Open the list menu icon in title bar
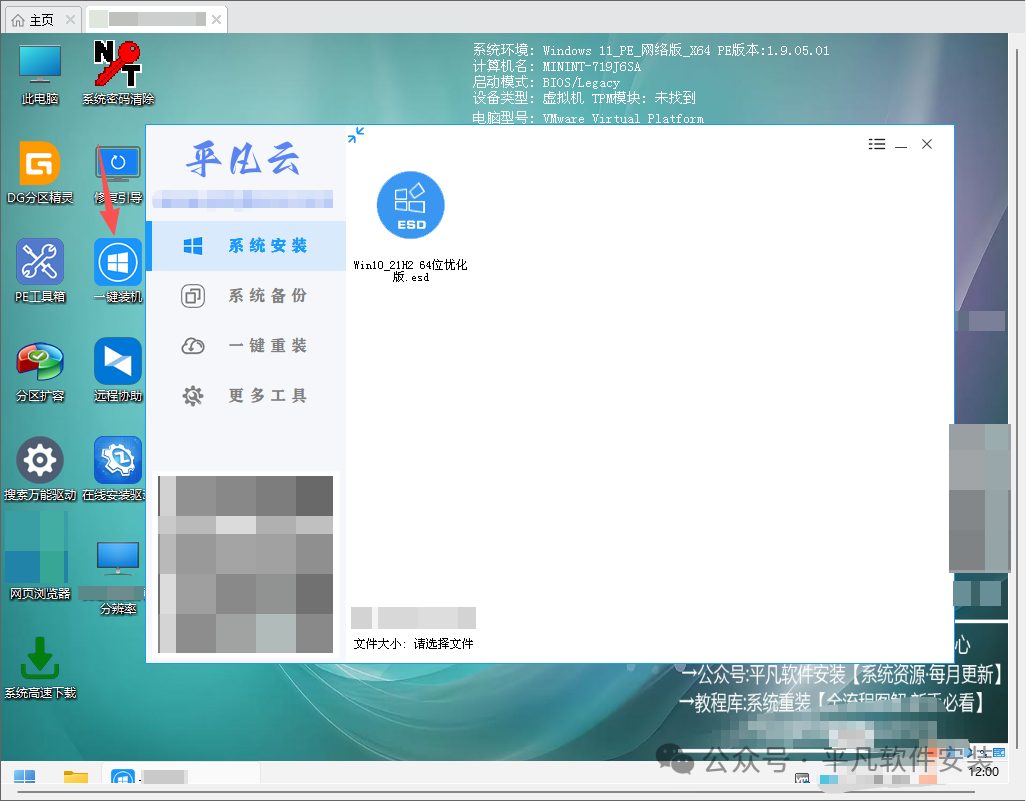This screenshot has width=1026, height=801. [x=877, y=144]
